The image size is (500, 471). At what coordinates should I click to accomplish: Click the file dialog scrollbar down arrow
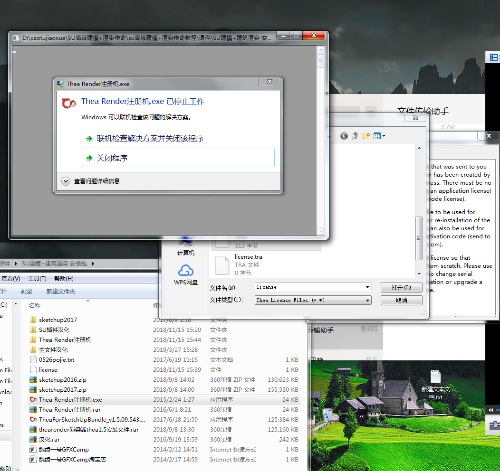419,274
